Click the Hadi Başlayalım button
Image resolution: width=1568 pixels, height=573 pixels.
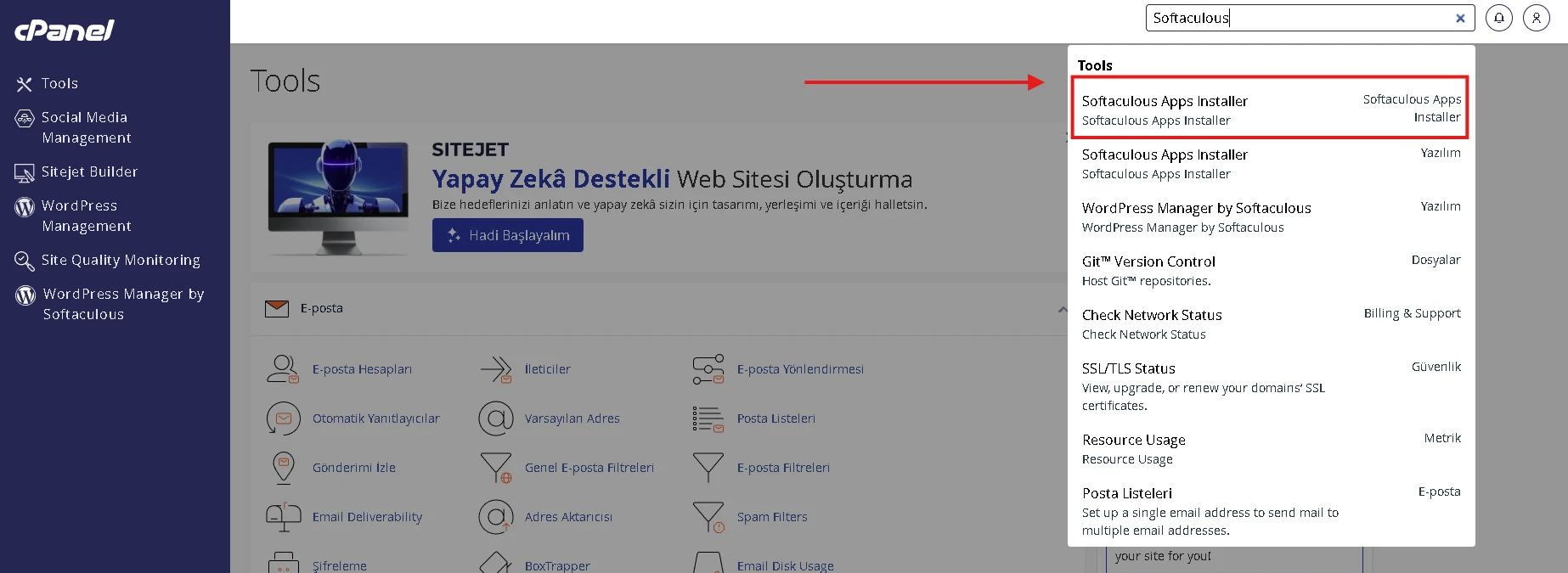coord(508,235)
